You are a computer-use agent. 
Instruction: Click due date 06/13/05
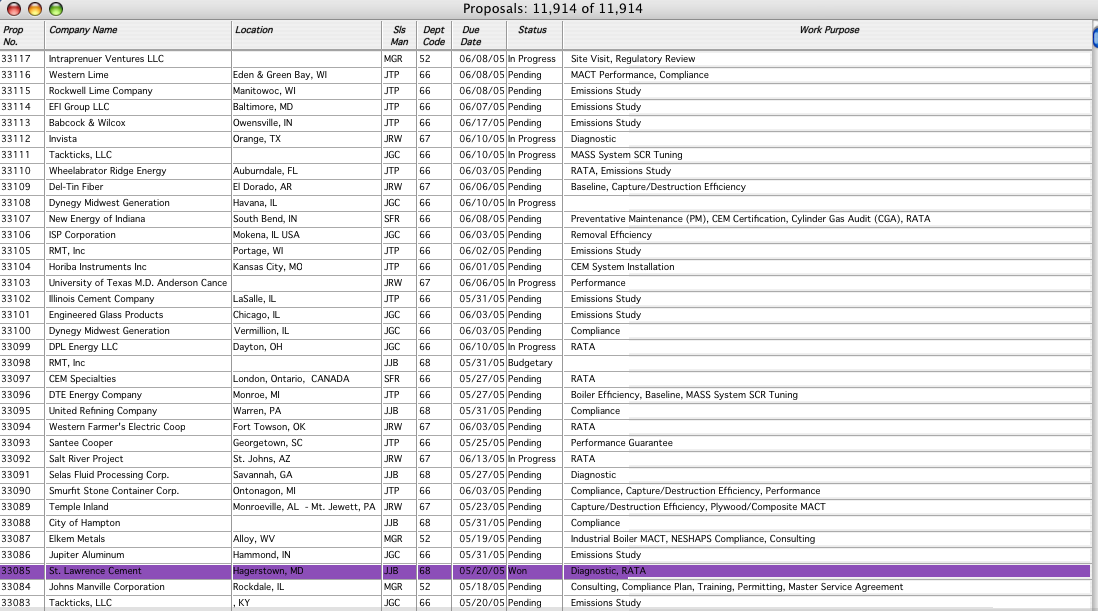482,459
